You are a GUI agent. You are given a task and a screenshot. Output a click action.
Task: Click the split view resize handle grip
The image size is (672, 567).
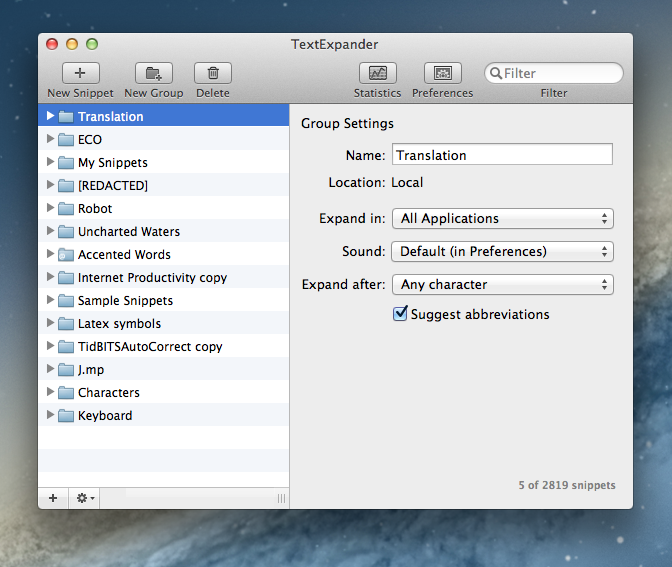[281, 498]
